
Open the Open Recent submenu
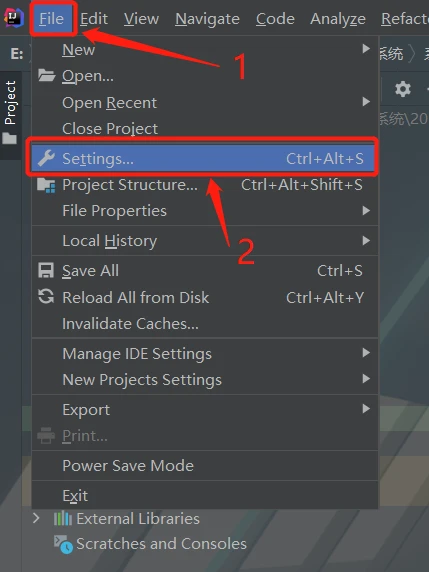[x=205, y=103]
